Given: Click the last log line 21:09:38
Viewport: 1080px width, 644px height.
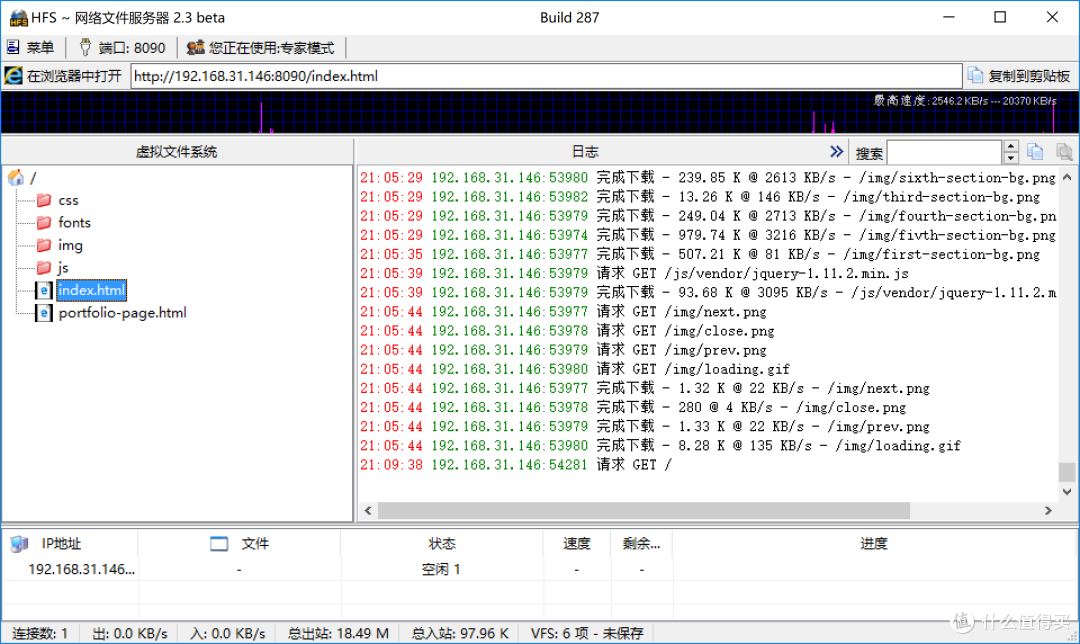Looking at the screenshot, I should (515, 465).
